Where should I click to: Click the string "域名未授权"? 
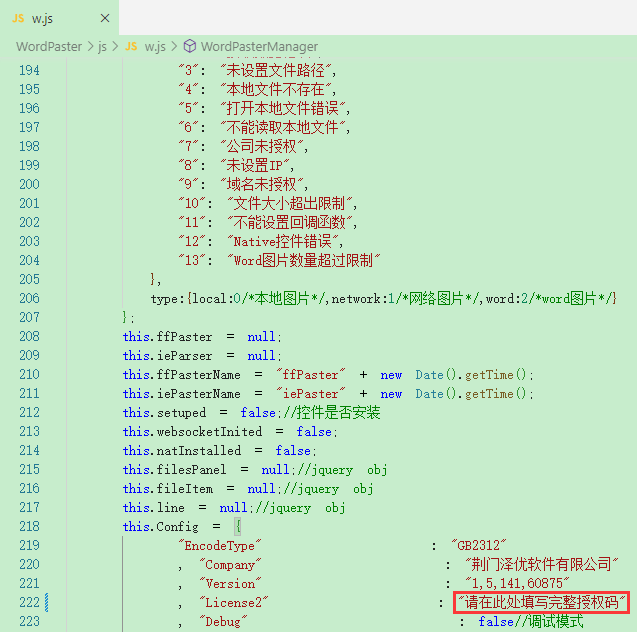coord(262,185)
